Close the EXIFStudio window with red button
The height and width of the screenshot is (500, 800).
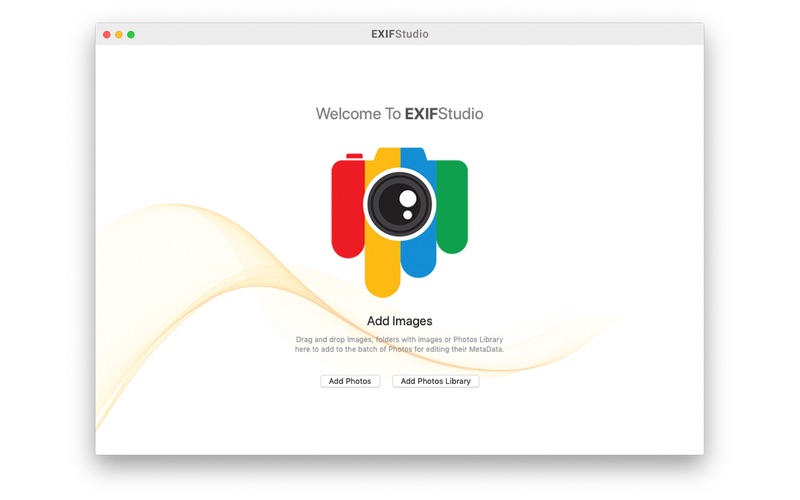pos(107,34)
